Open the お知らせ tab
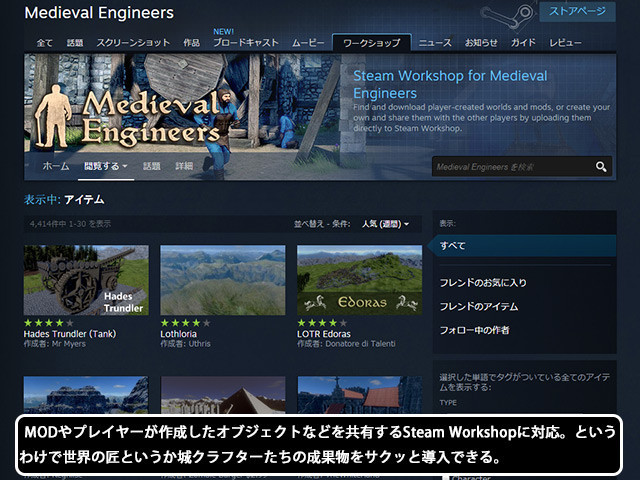The height and width of the screenshot is (480, 640). 481,43
